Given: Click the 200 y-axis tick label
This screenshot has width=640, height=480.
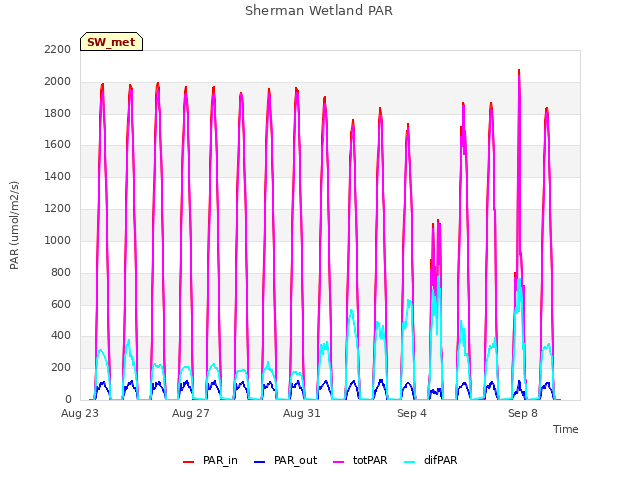Looking at the screenshot, I should pyautogui.click(x=61, y=367).
